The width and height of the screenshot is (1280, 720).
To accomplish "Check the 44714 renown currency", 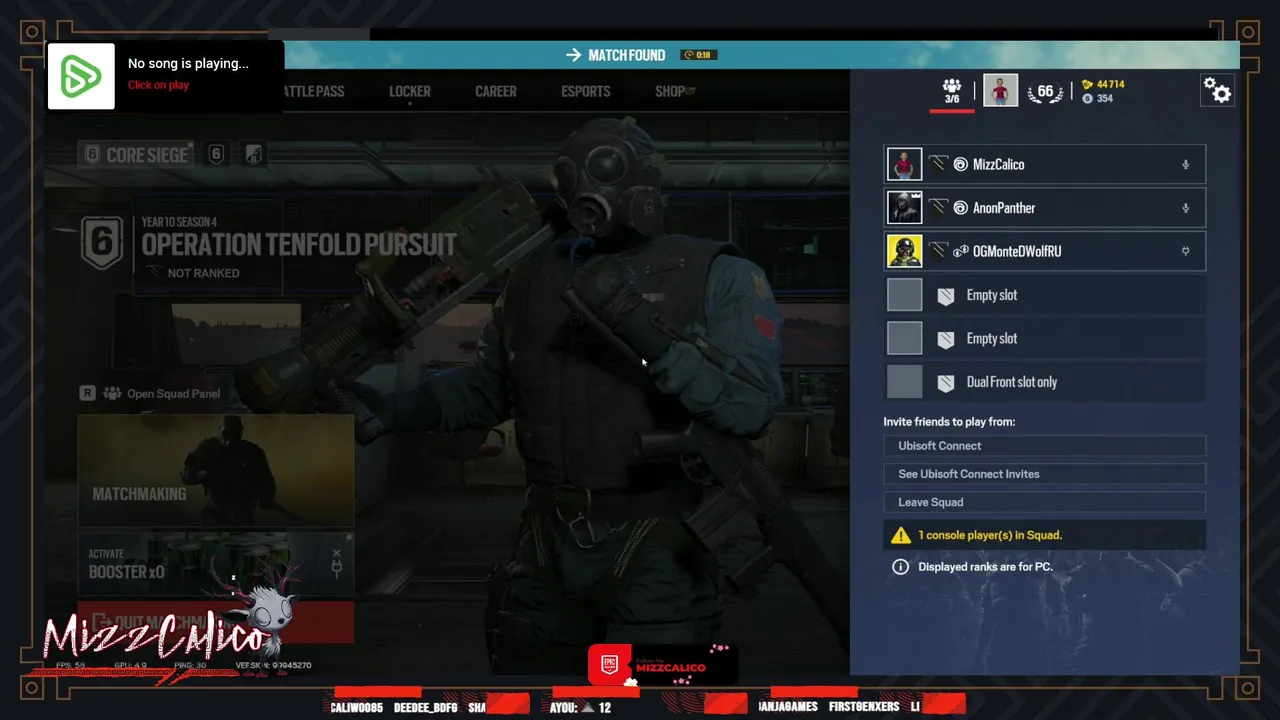I will pyautogui.click(x=1103, y=85).
